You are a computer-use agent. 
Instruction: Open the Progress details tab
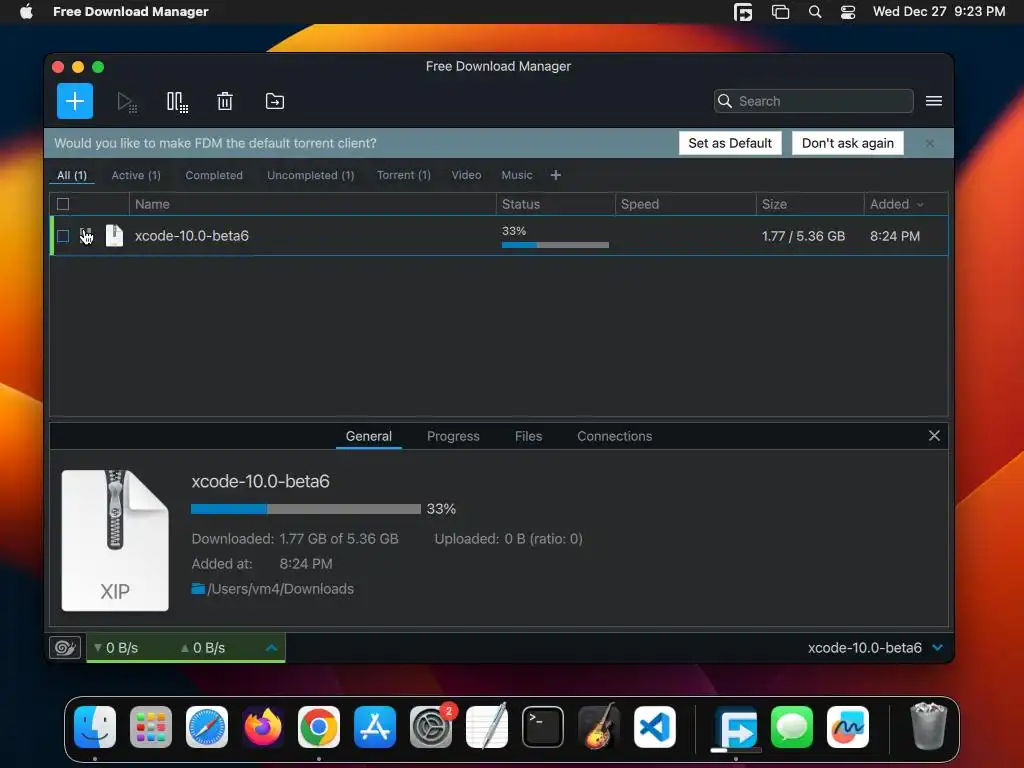(453, 436)
